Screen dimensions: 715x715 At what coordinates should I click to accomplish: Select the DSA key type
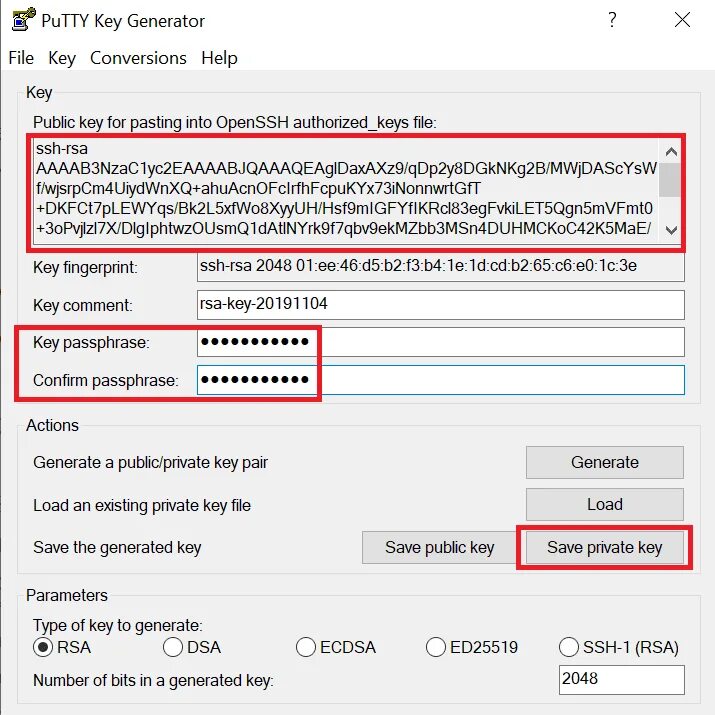click(171, 647)
